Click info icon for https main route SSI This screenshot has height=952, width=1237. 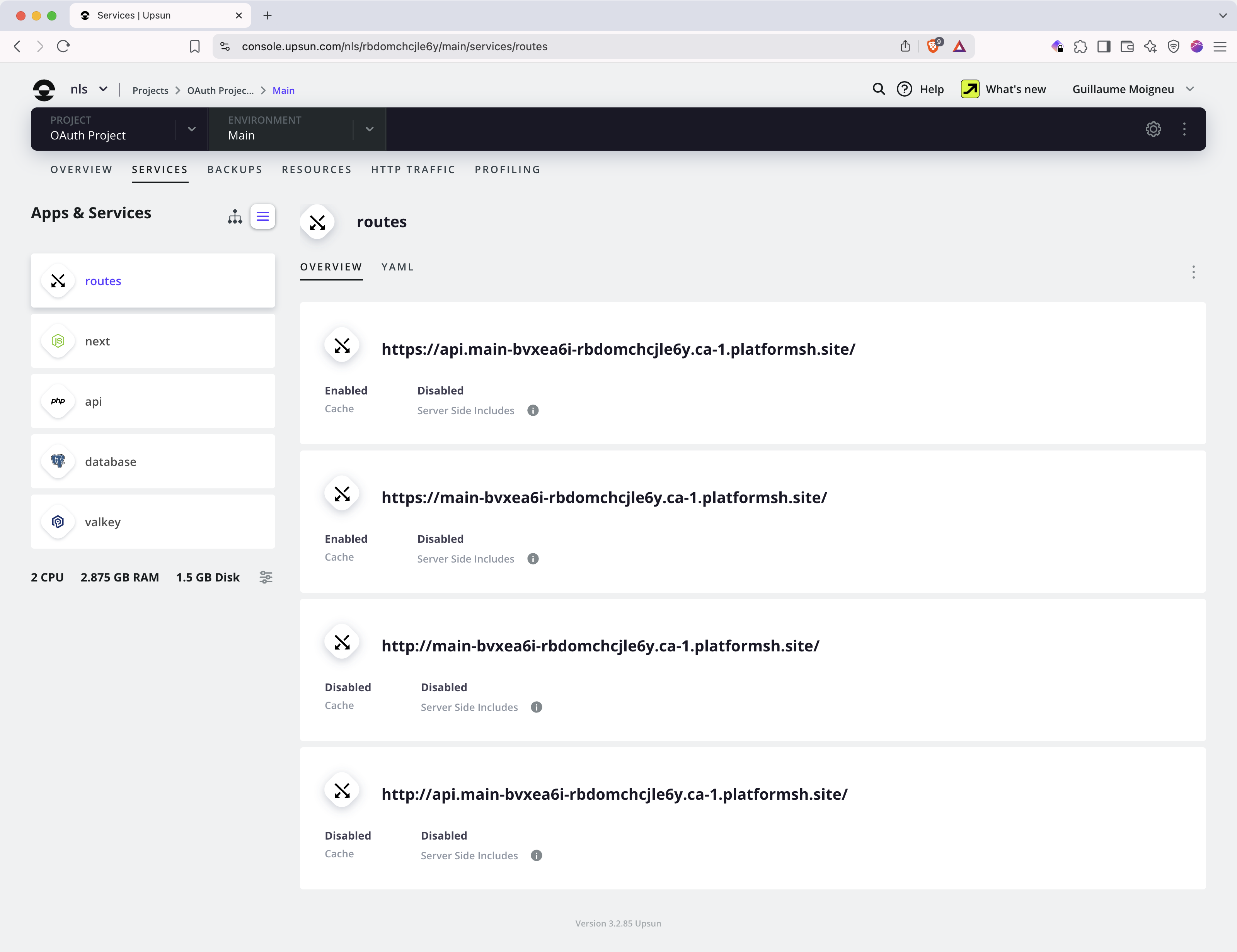pyautogui.click(x=533, y=559)
